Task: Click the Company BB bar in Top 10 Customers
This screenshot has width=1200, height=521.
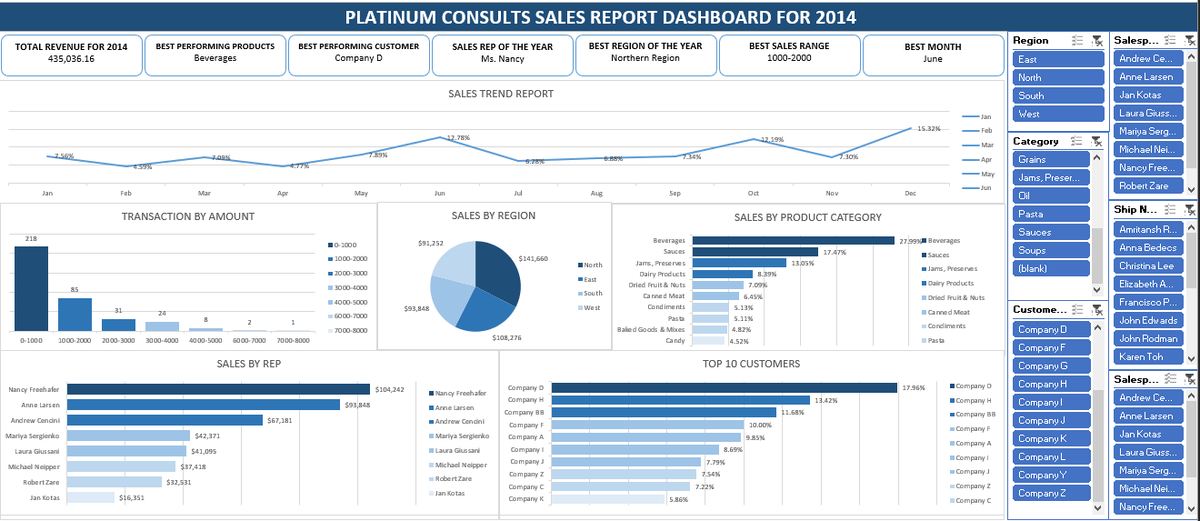Action: [x=664, y=412]
